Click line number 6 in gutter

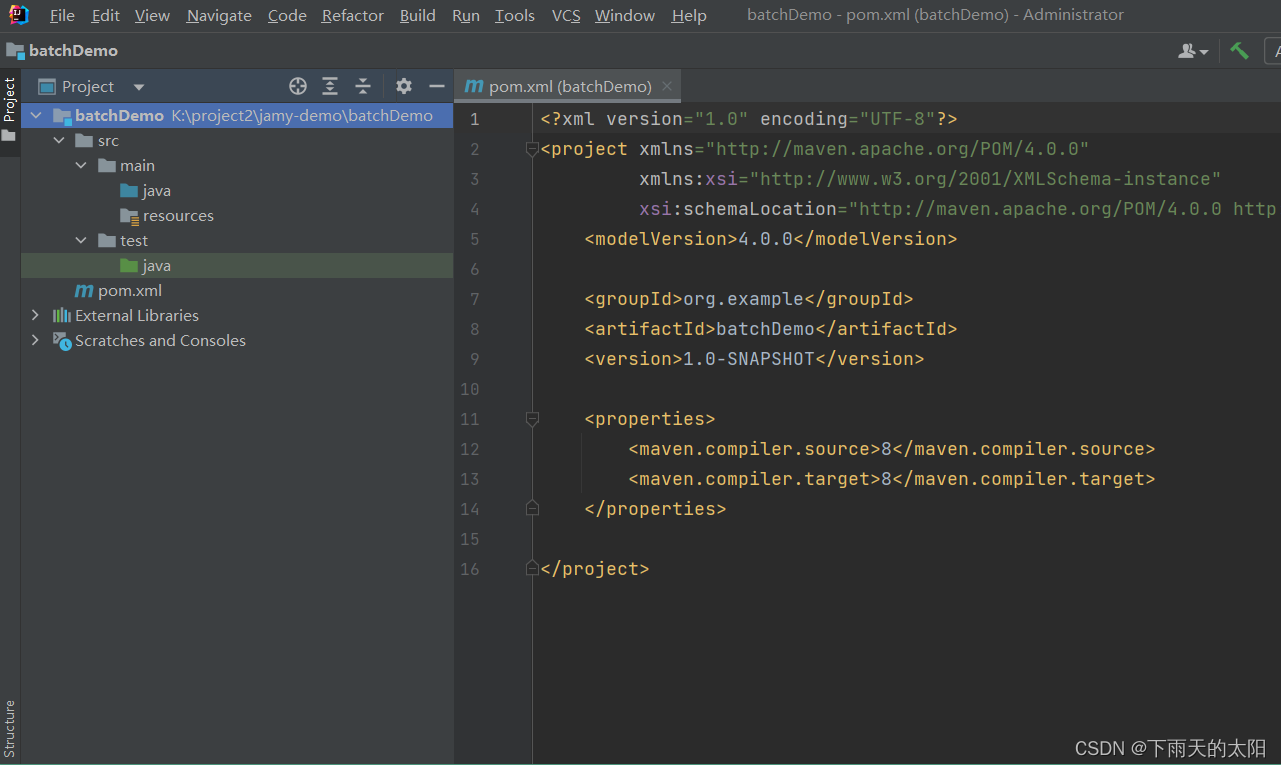[474, 269]
